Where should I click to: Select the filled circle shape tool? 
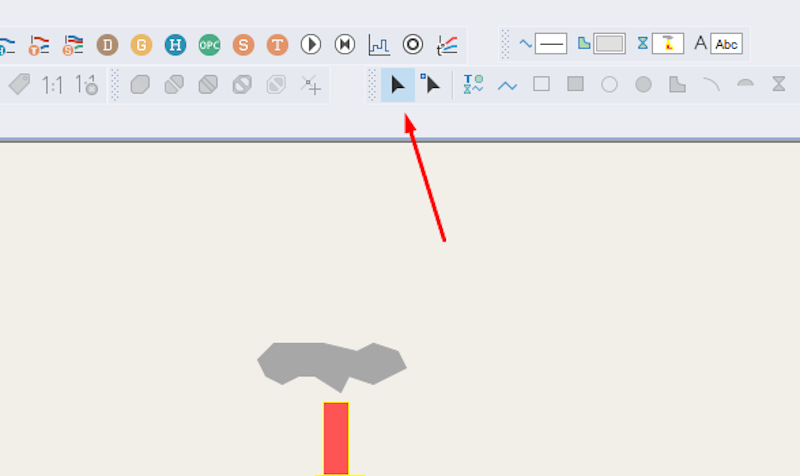[x=643, y=85]
